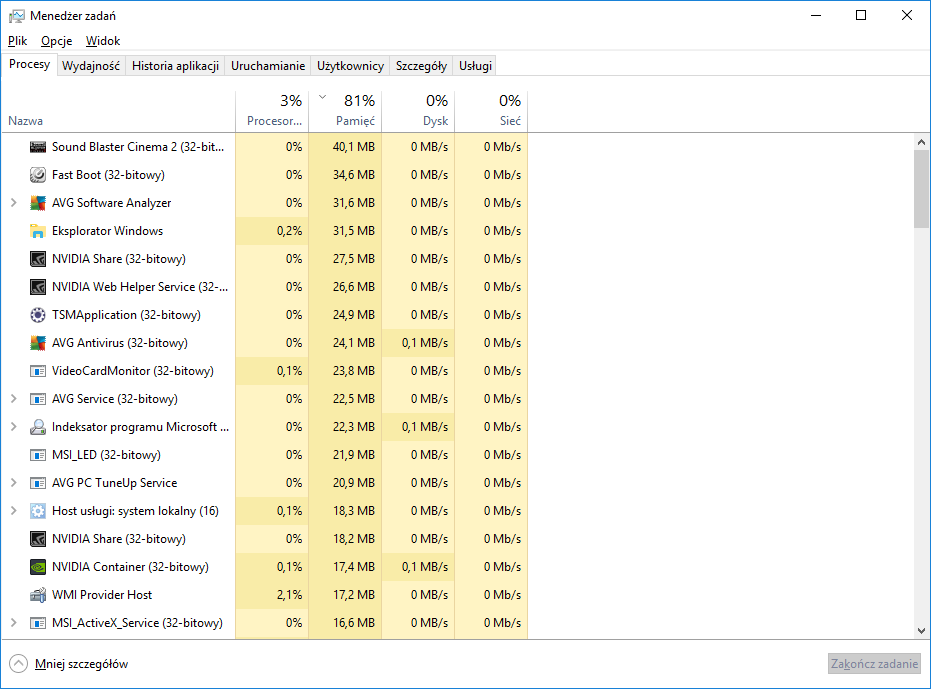Sort by the Sieć column header

[491, 112]
